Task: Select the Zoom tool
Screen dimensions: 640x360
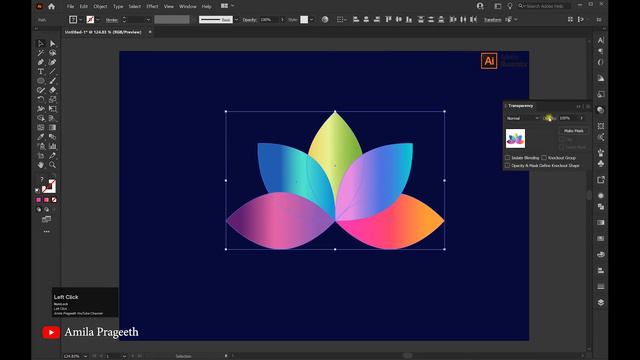Action: (x=52, y=165)
